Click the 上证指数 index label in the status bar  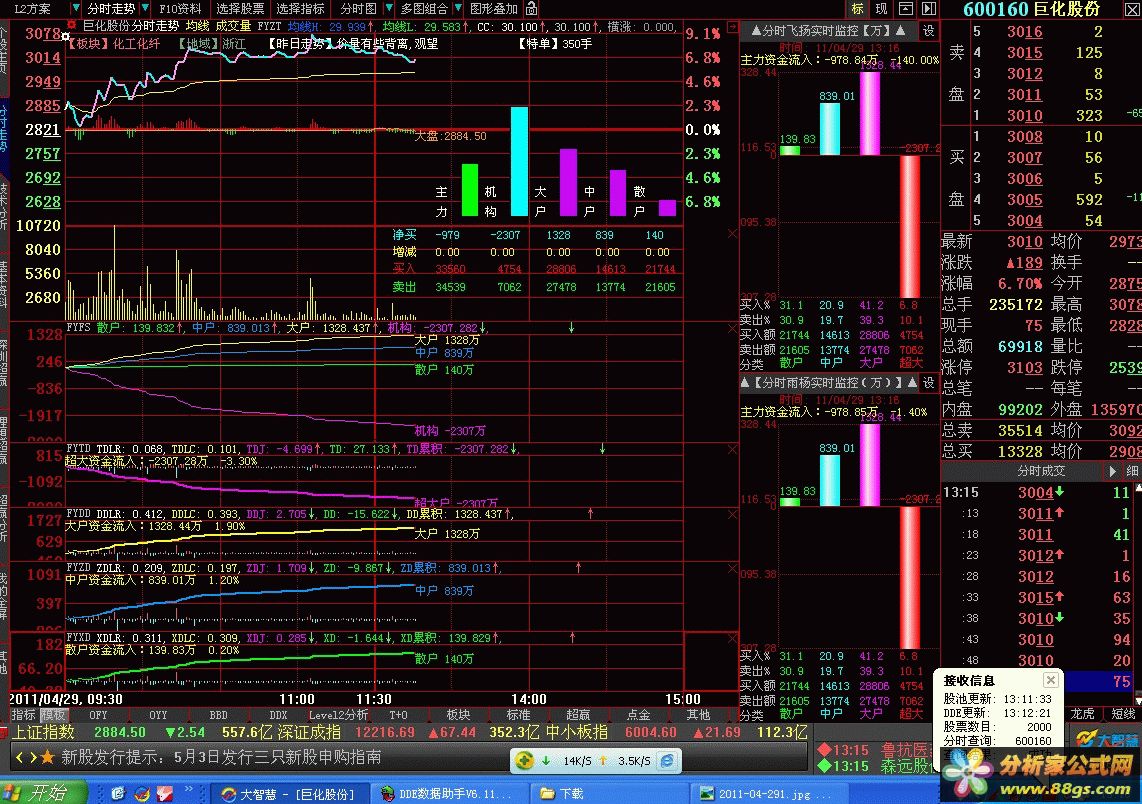point(43,732)
